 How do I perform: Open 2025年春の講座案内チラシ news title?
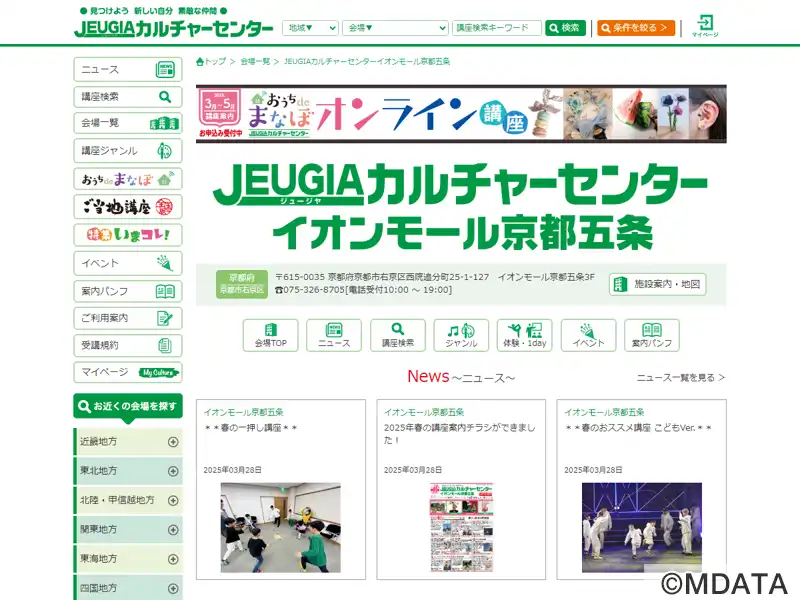pyautogui.click(x=460, y=434)
